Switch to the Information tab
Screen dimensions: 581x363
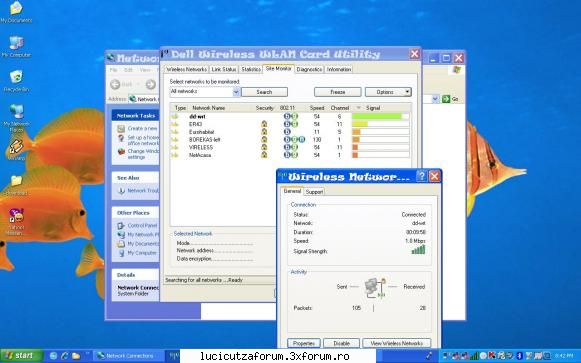point(339,69)
